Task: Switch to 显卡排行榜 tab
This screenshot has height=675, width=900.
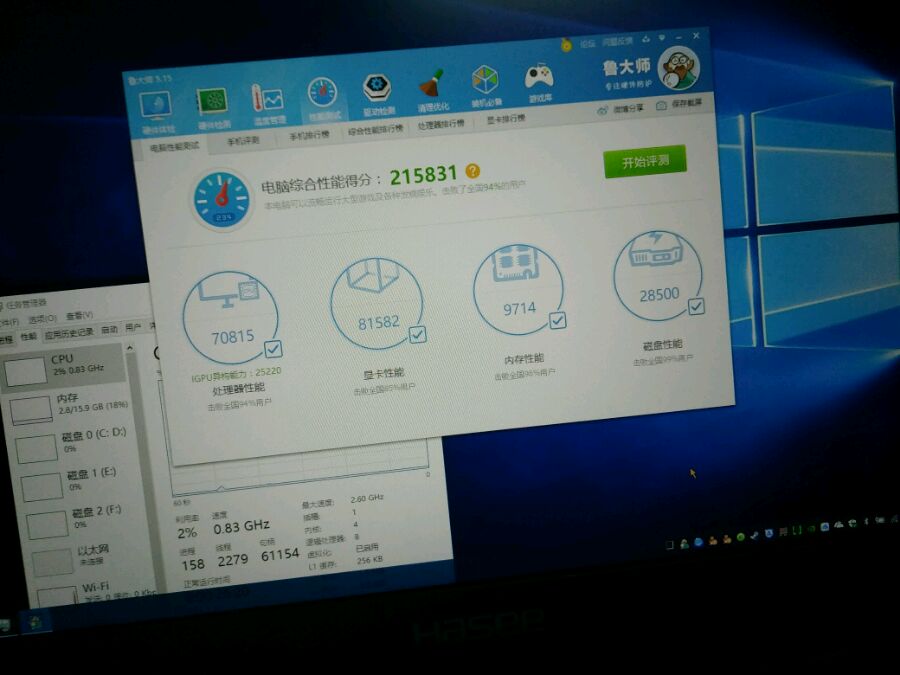Action: click(505, 119)
